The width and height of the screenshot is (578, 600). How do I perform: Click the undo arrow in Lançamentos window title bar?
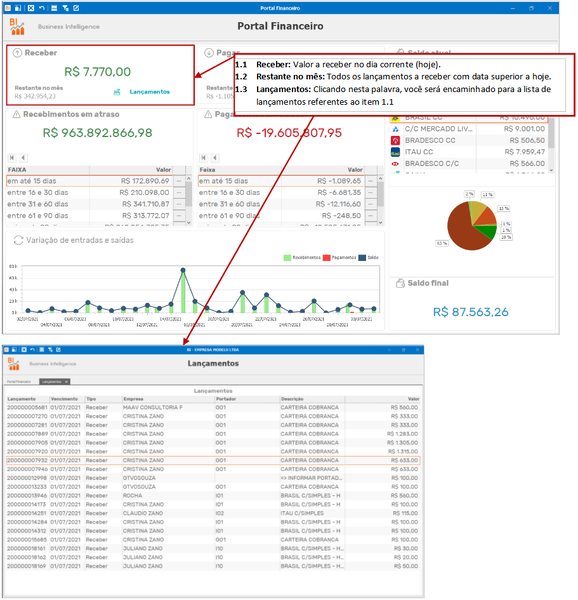[32, 350]
